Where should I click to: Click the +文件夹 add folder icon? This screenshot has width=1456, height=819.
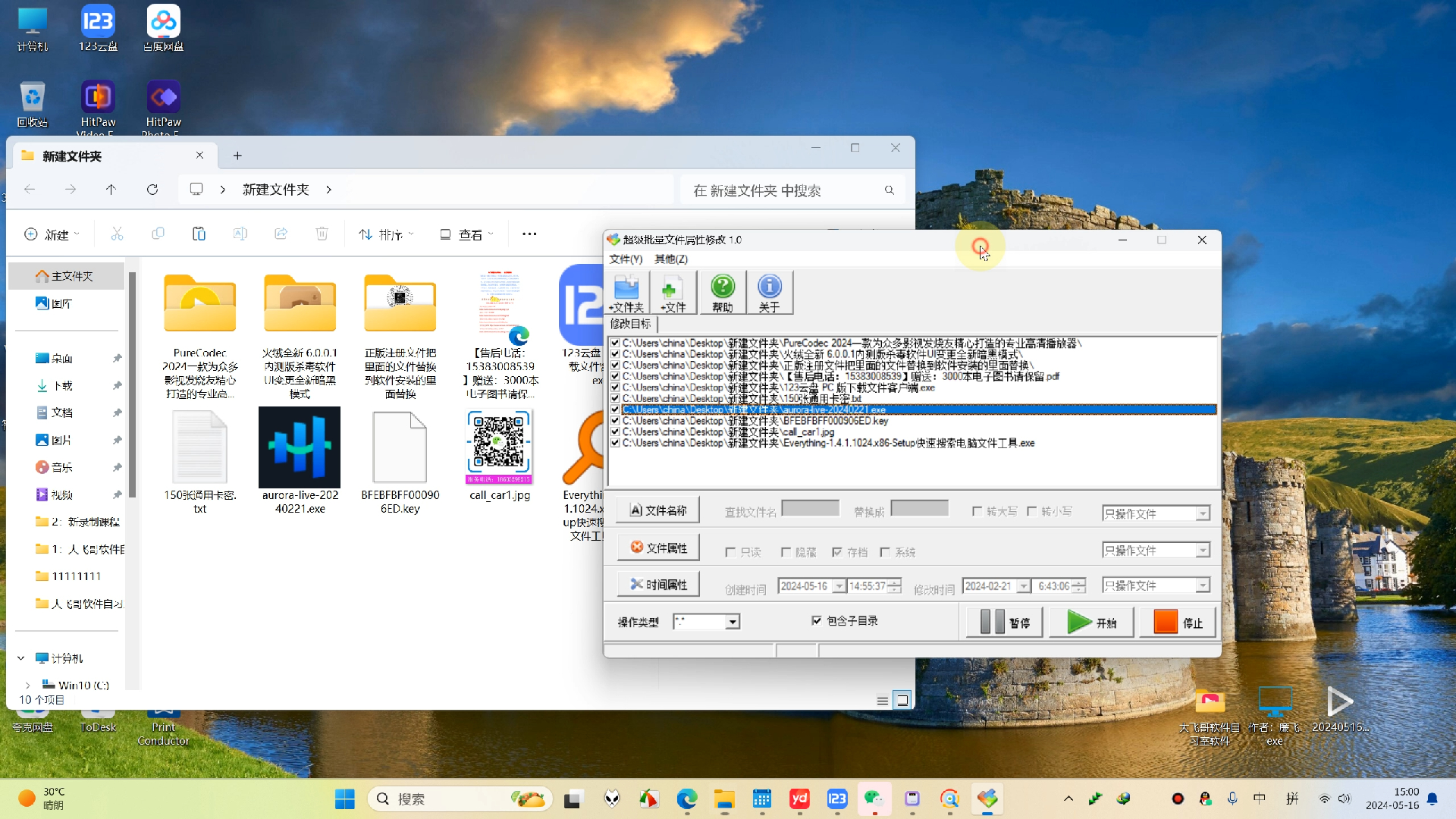pyautogui.click(x=626, y=292)
